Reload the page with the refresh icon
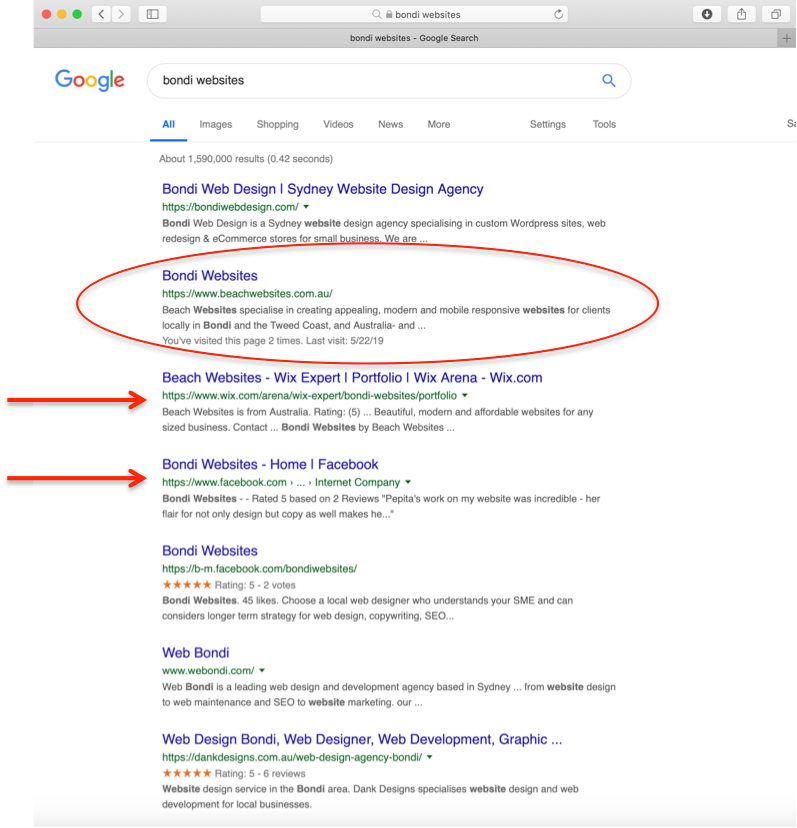The width and height of the screenshot is (797, 828). pos(558,14)
